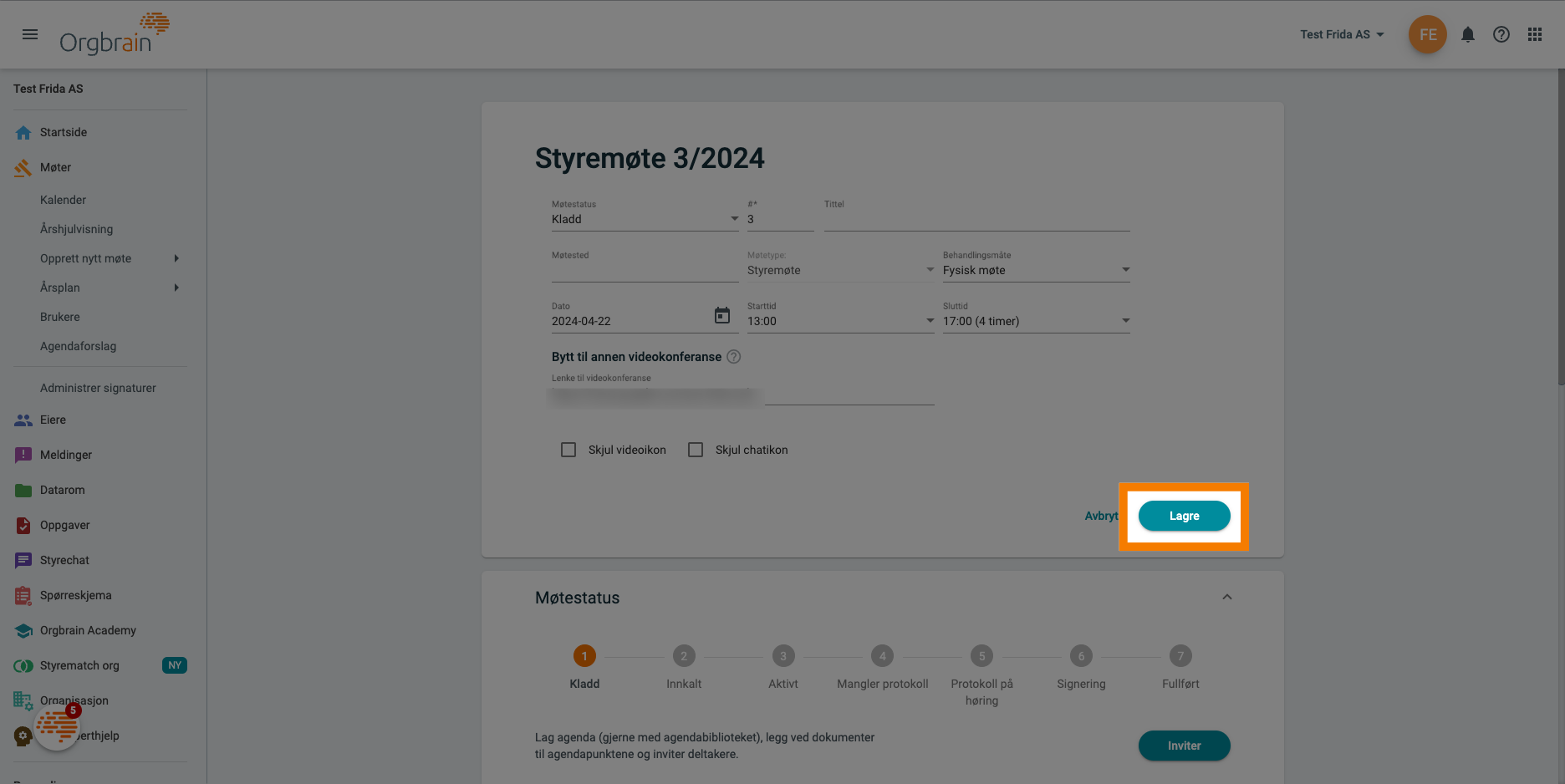1565x784 pixels.
Task: Tick the Skjul videoikon checkbox
Action: [568, 450]
